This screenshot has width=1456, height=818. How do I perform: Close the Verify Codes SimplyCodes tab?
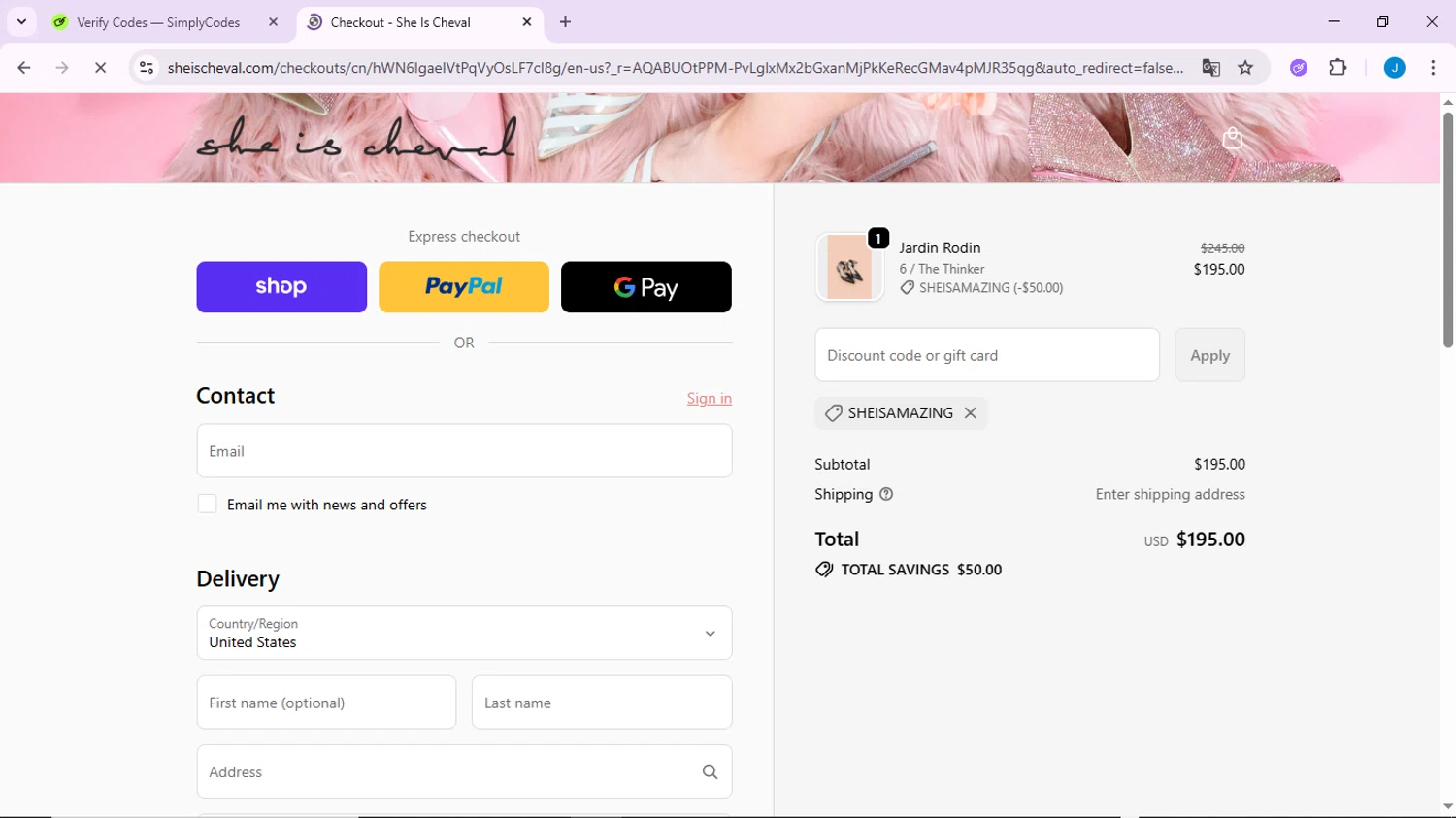274,22
